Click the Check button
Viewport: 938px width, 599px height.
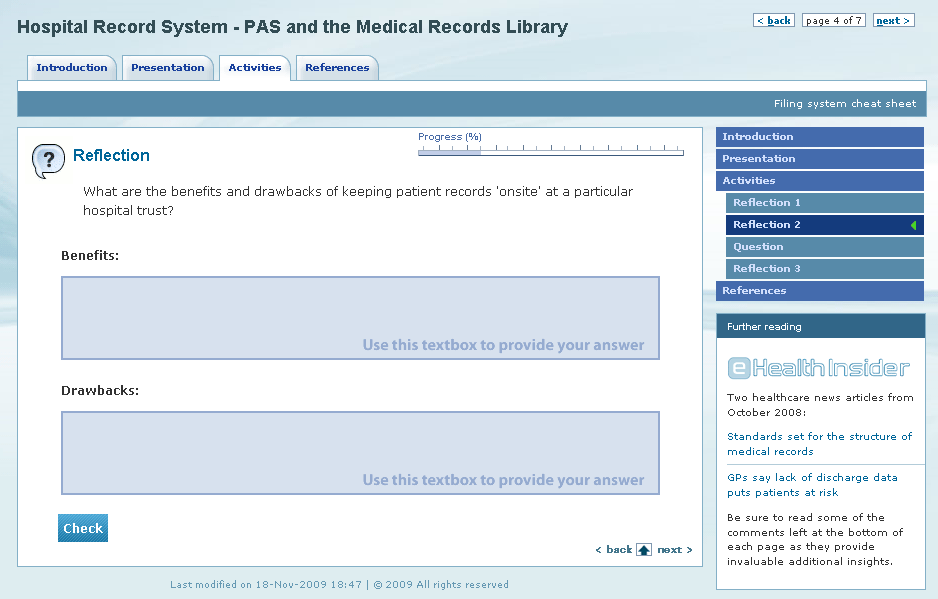point(83,528)
